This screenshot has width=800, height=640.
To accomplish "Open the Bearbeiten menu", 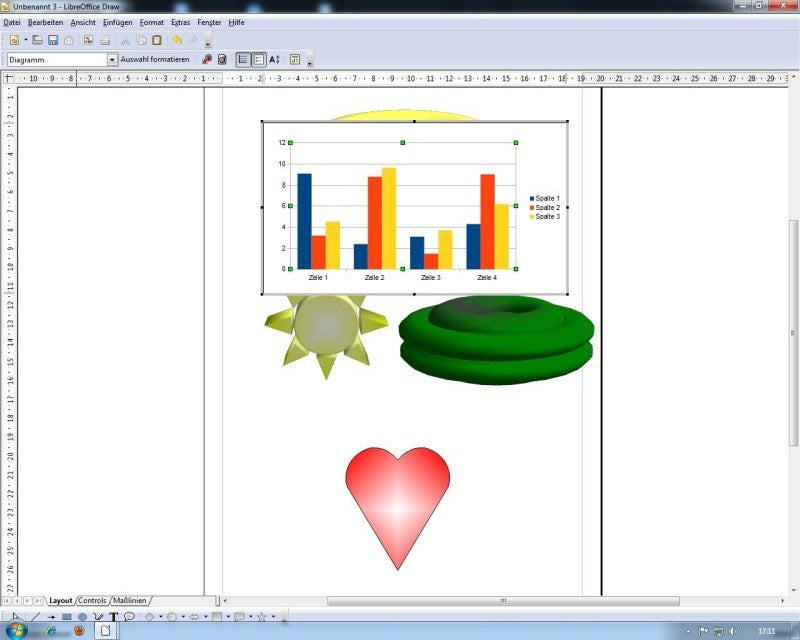I will pos(45,22).
